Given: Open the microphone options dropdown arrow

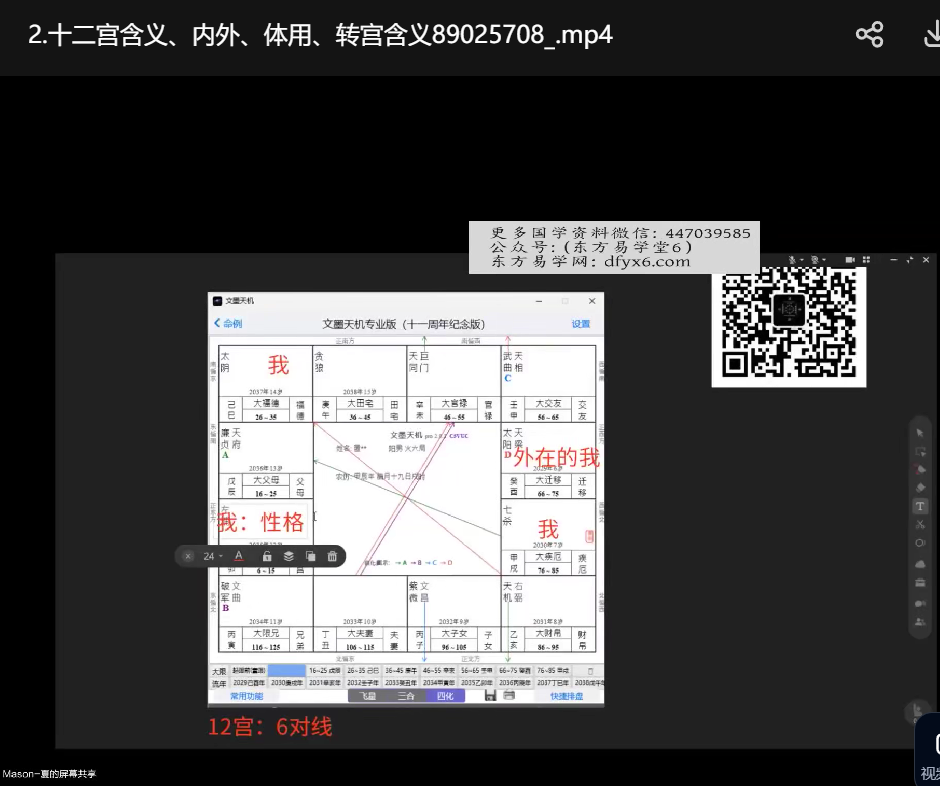Looking at the screenshot, I should coord(801,260).
